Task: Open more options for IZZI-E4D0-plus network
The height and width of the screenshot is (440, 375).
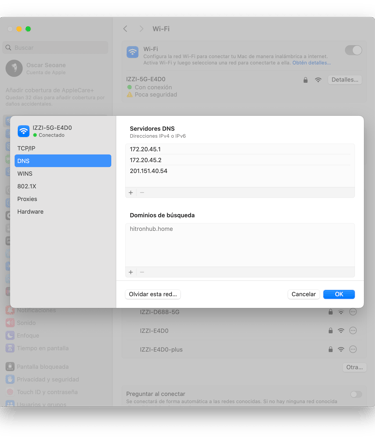Action: pos(353,349)
